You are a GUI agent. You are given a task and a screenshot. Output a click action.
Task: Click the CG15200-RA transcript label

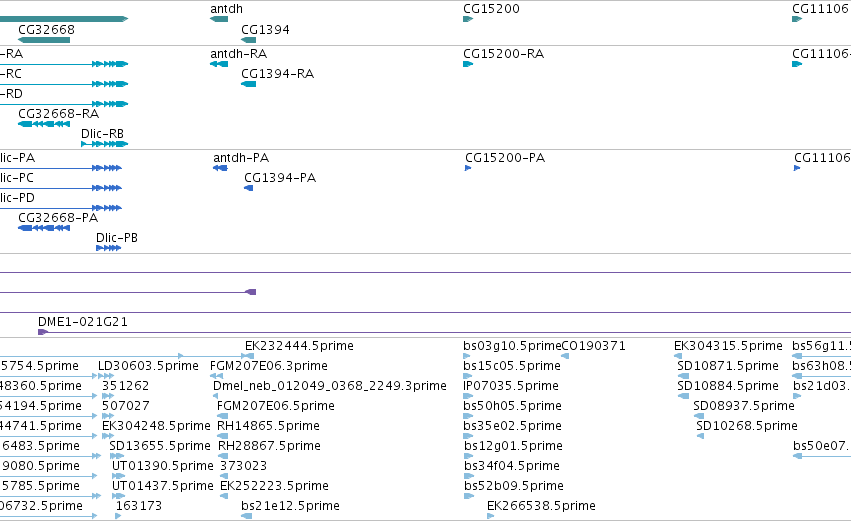(503, 54)
